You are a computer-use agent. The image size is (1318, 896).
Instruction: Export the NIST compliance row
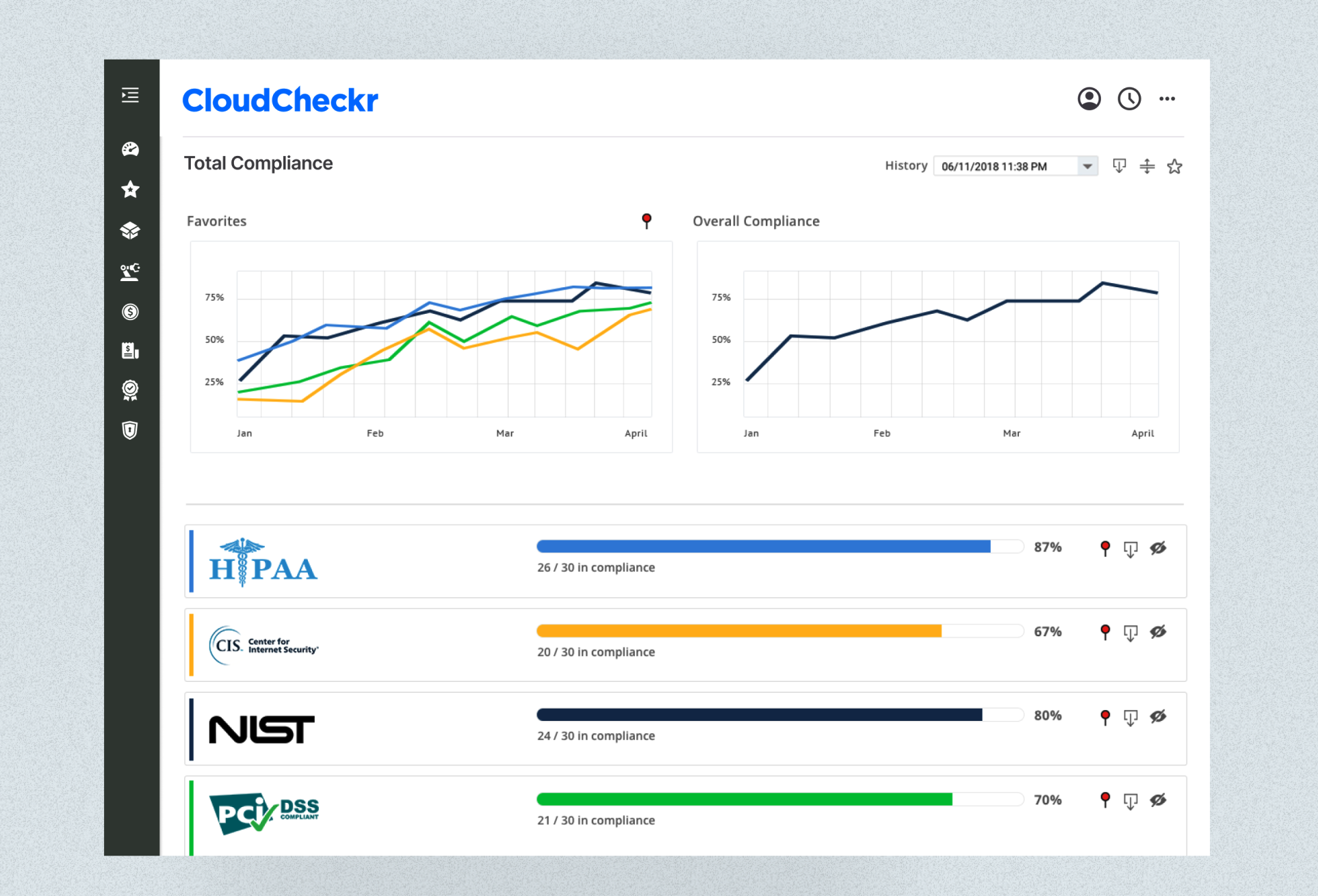pos(1130,717)
